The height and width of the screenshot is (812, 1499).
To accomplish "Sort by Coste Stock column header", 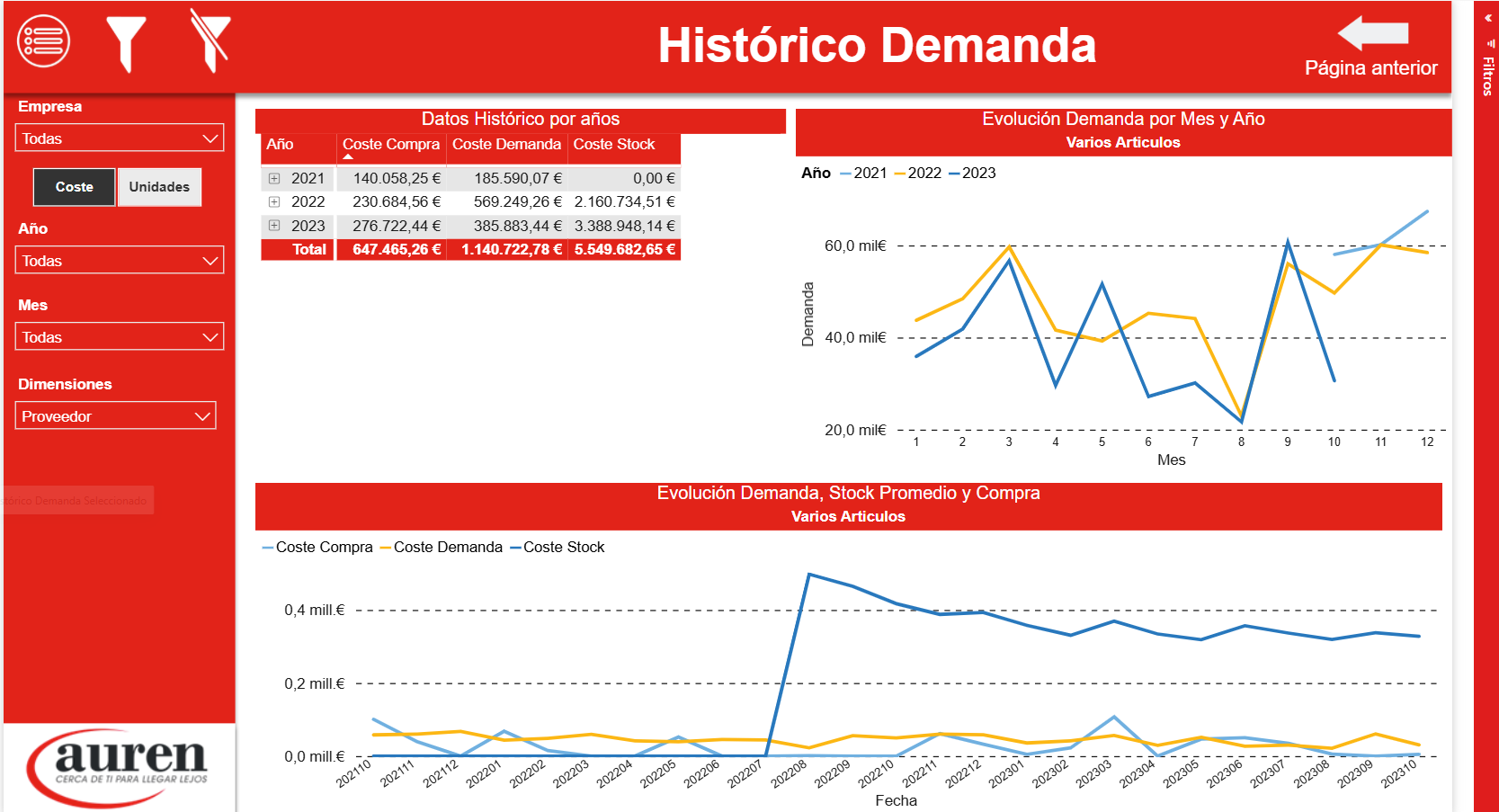I will tap(614, 145).
